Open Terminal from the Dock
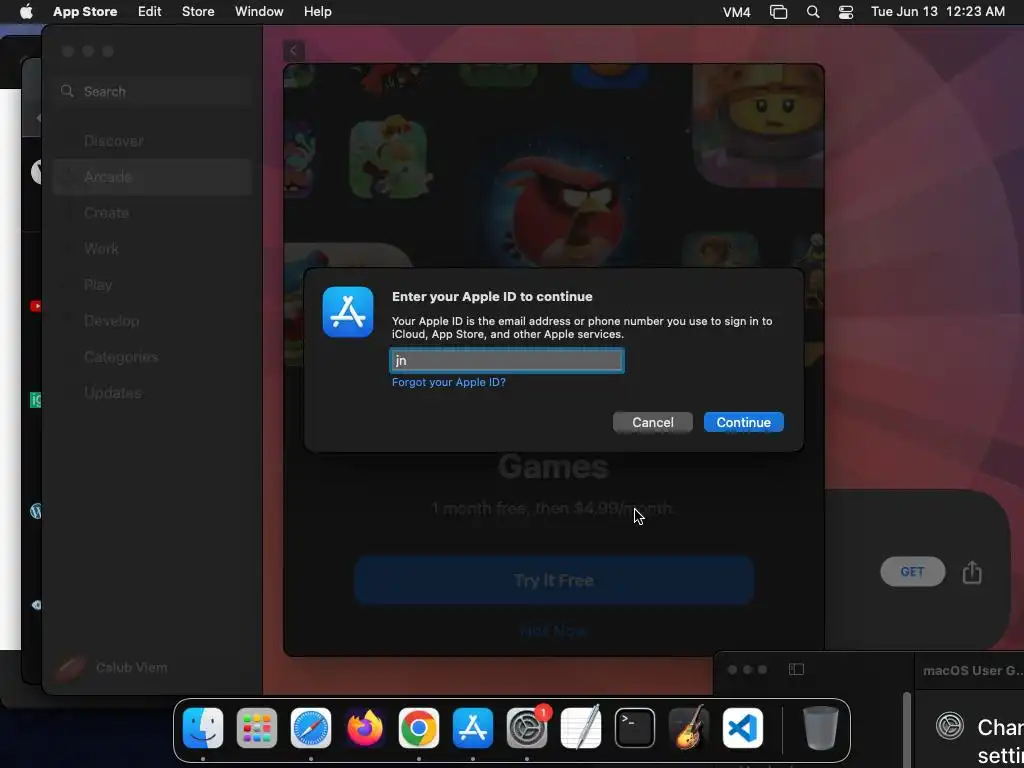Screen dimensions: 1024x768 coord(635,728)
